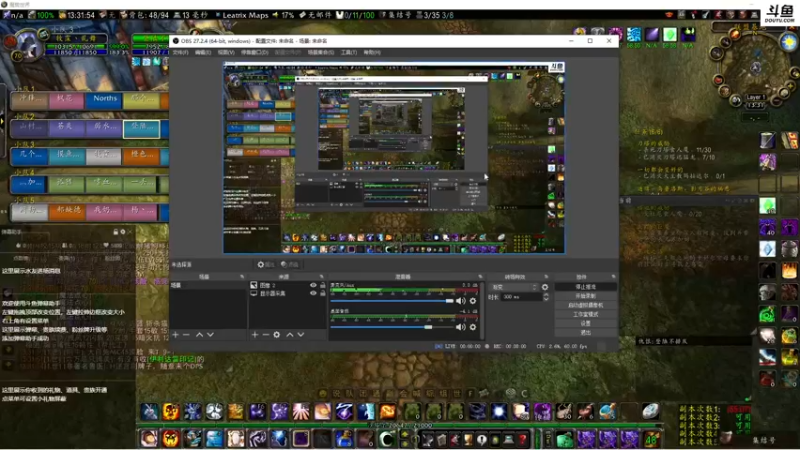Open the 视图(V) menu in OBS
This screenshot has height=450, width=800.
(x=226, y=53)
